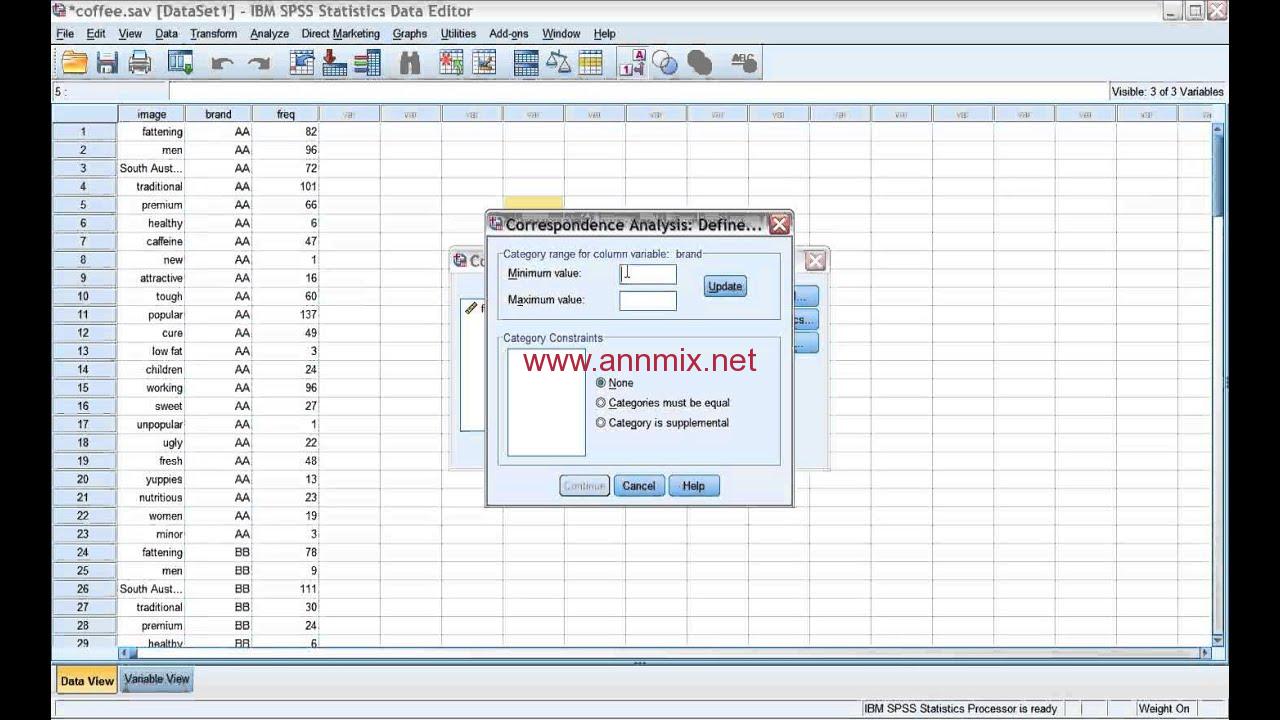The width and height of the screenshot is (1280, 720).
Task: Click the cell containing popular
Action: point(152,315)
